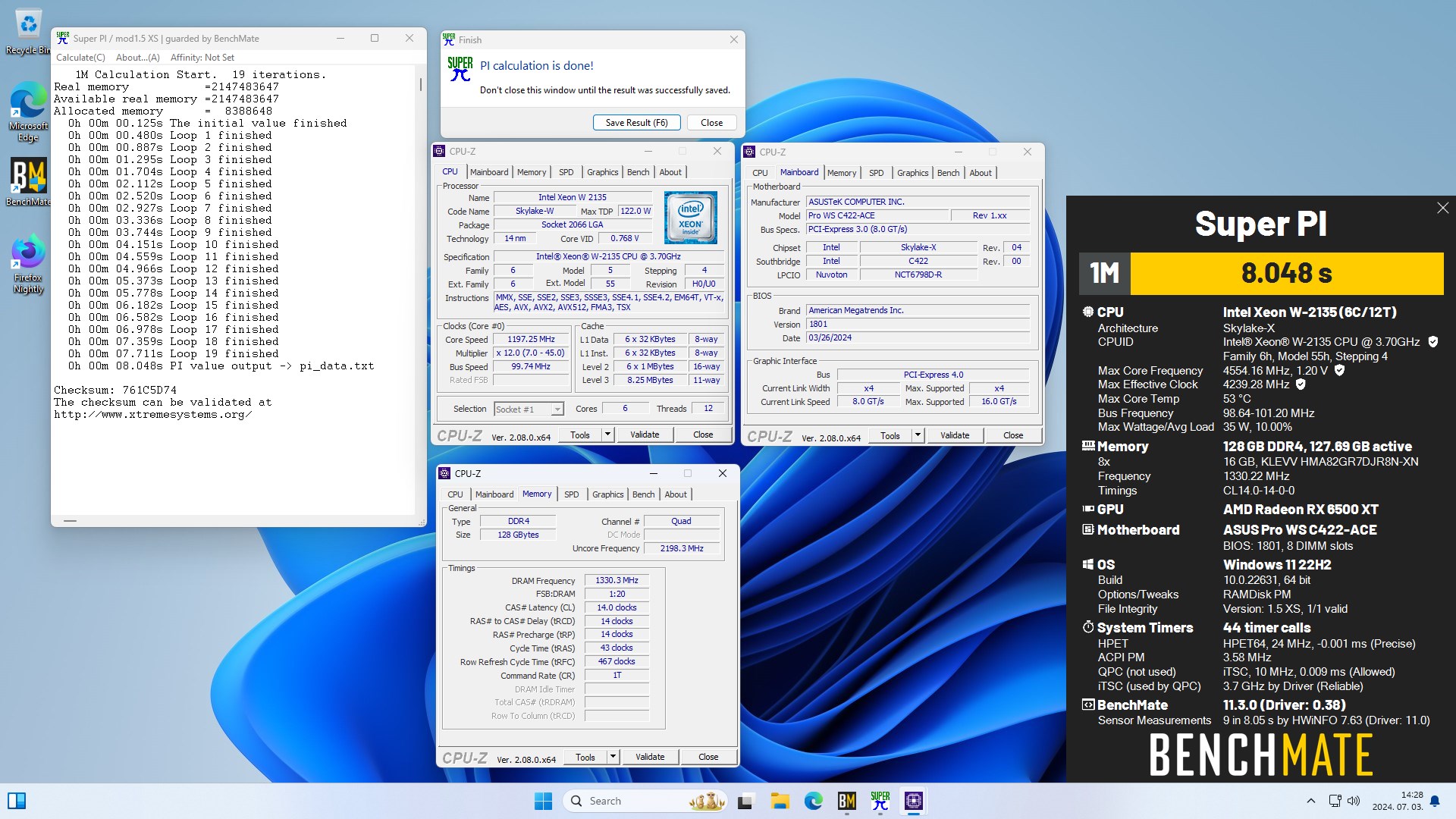
Task: Open File Explorer from the taskbar
Action: click(780, 801)
